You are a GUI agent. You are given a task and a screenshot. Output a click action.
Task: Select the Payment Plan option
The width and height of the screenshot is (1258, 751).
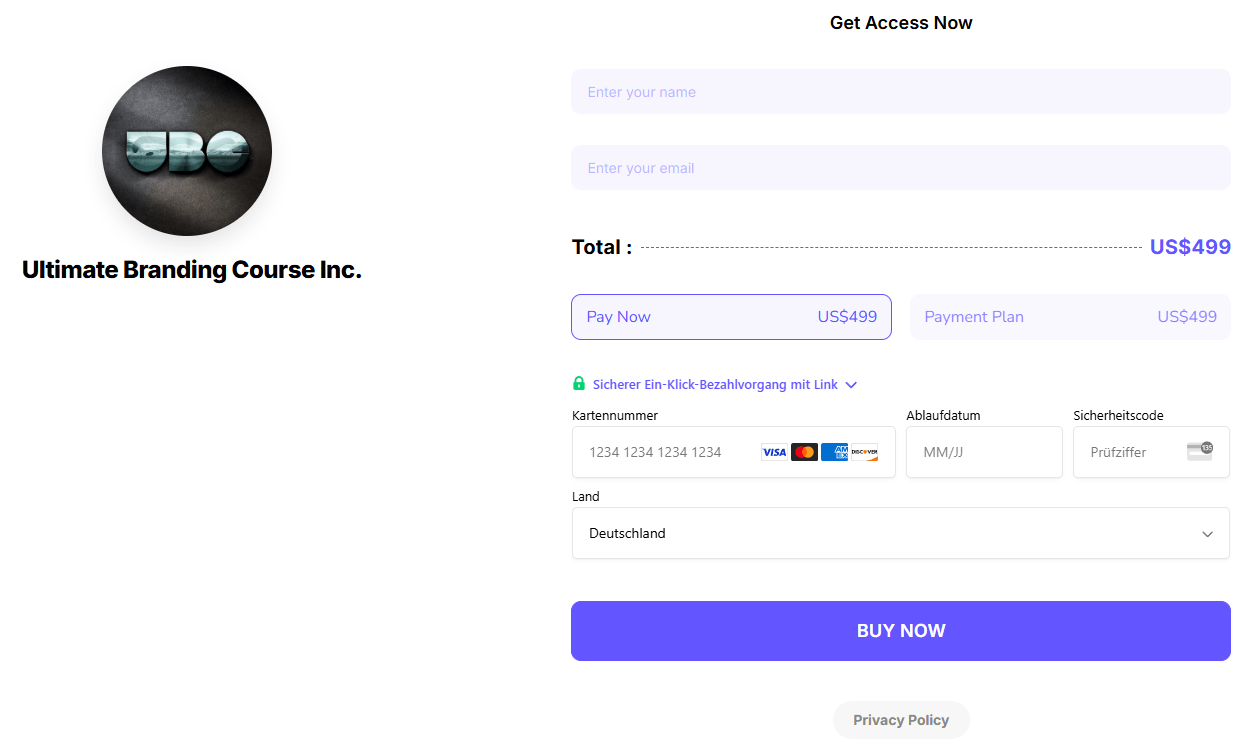[1070, 317]
